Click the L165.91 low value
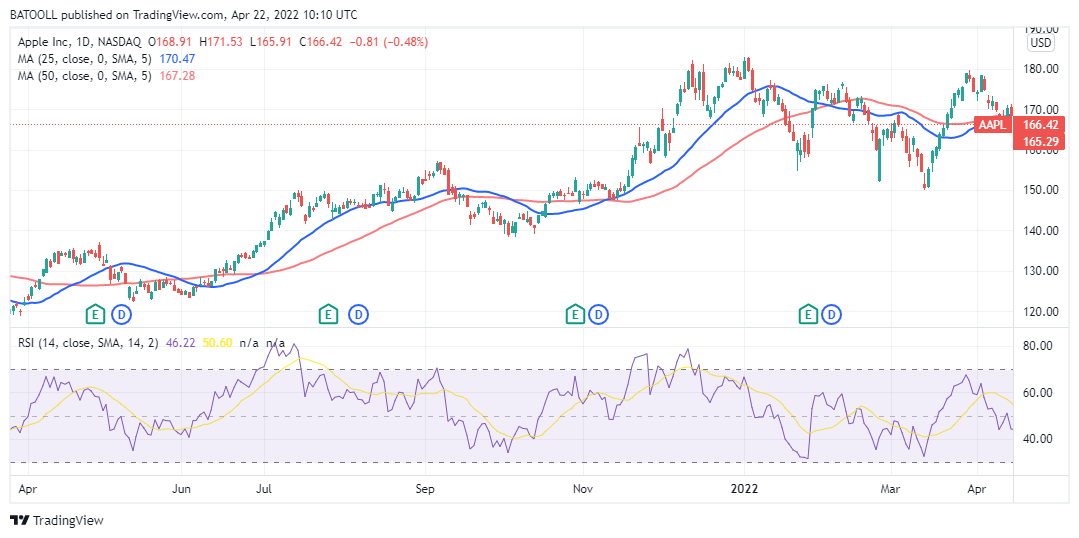1079x538 pixels. click(x=273, y=42)
